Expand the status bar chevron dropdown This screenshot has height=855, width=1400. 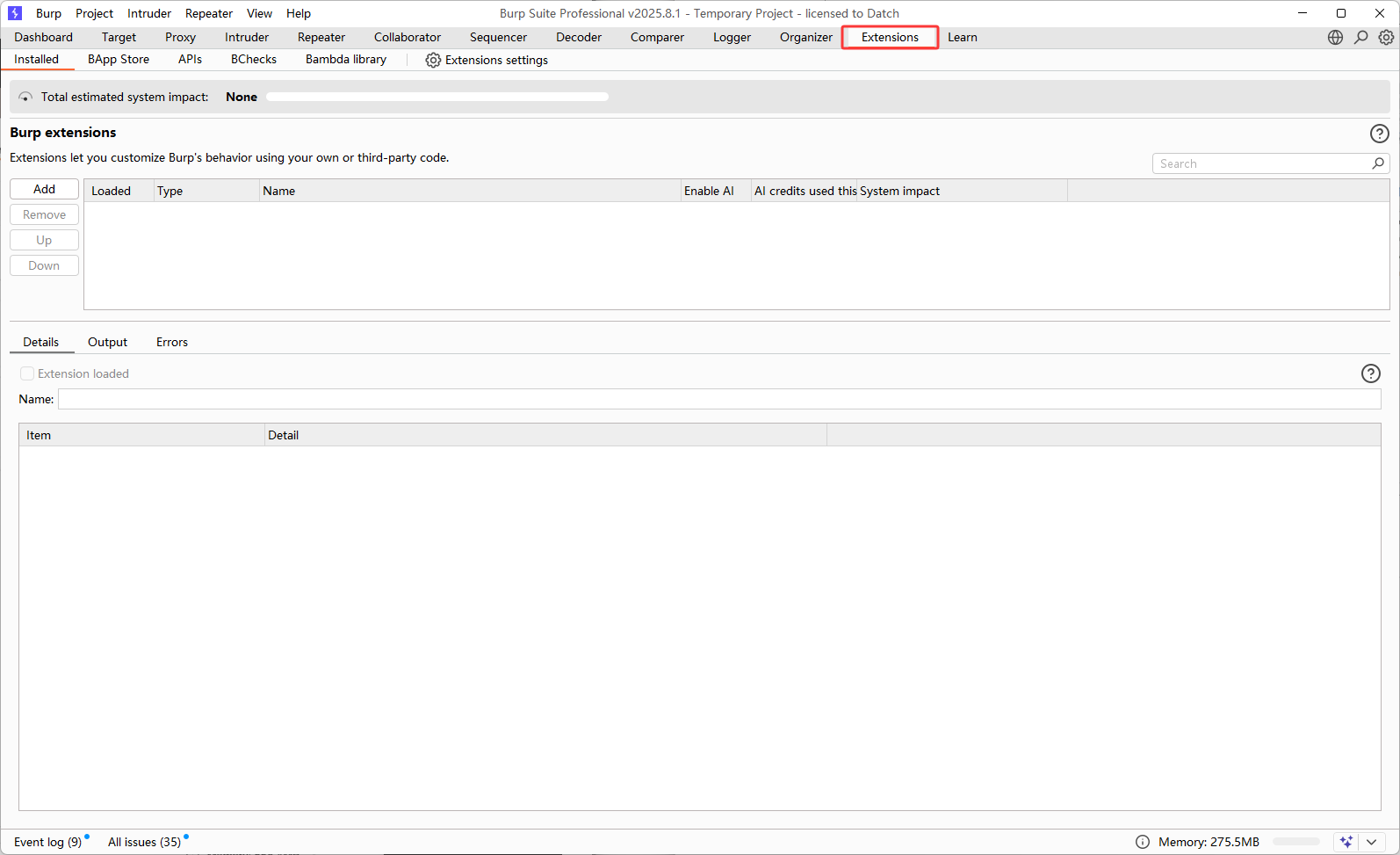(x=1371, y=842)
